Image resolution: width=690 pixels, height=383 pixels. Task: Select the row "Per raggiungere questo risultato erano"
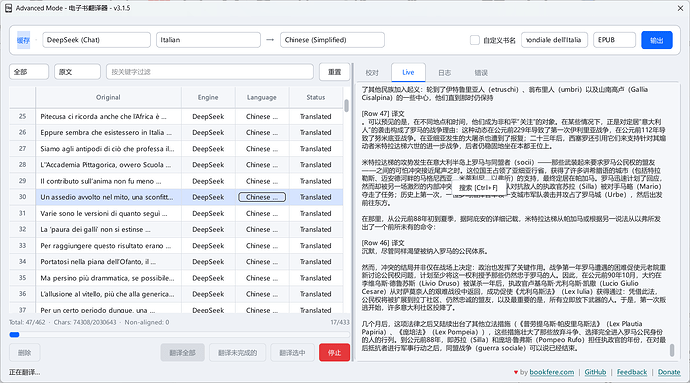(x=108, y=246)
